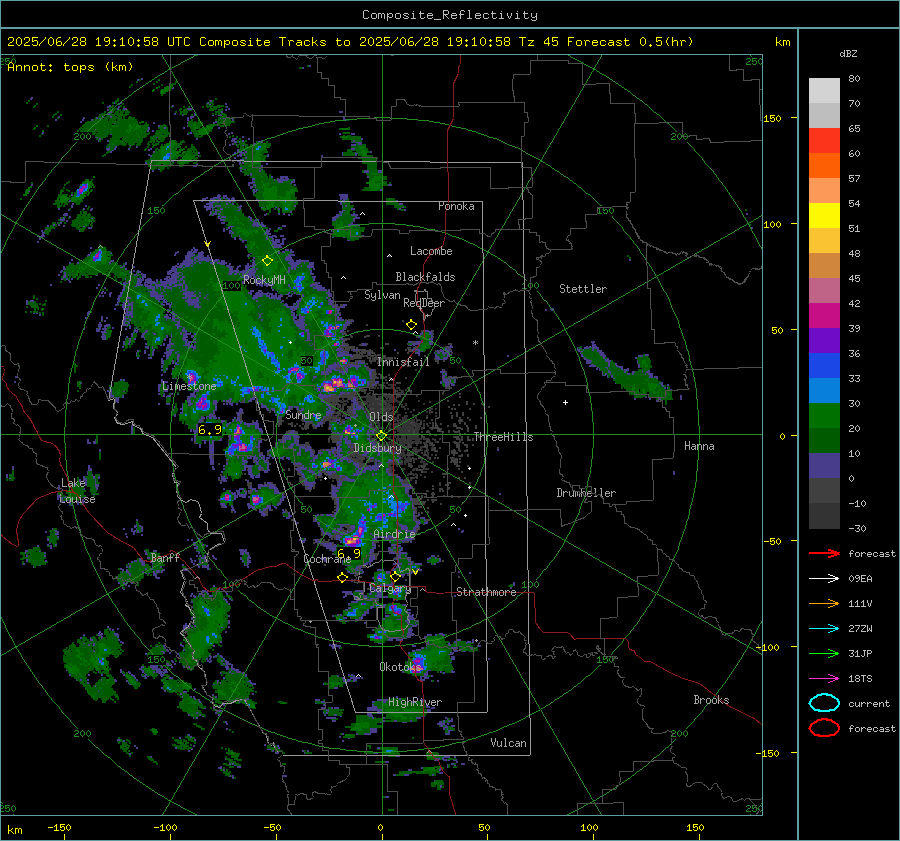Click the ThreeHills city label
900x841 pixels.
click(503, 437)
